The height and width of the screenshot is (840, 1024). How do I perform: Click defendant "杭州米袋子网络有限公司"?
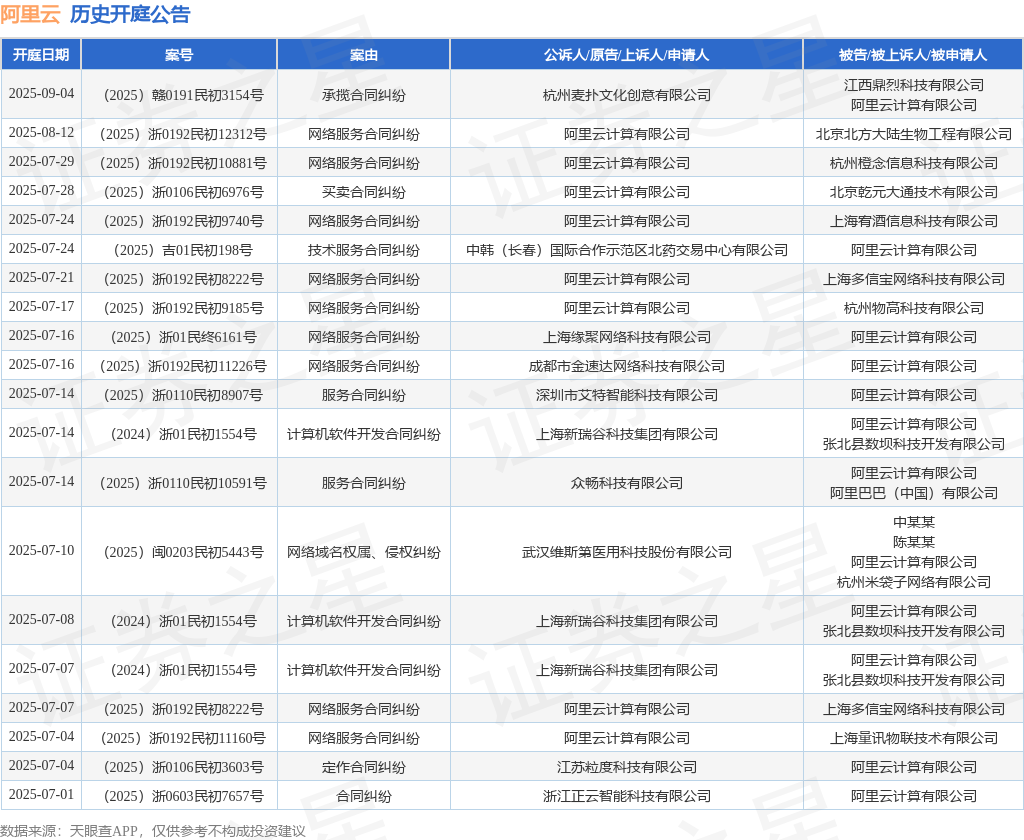(x=913, y=582)
